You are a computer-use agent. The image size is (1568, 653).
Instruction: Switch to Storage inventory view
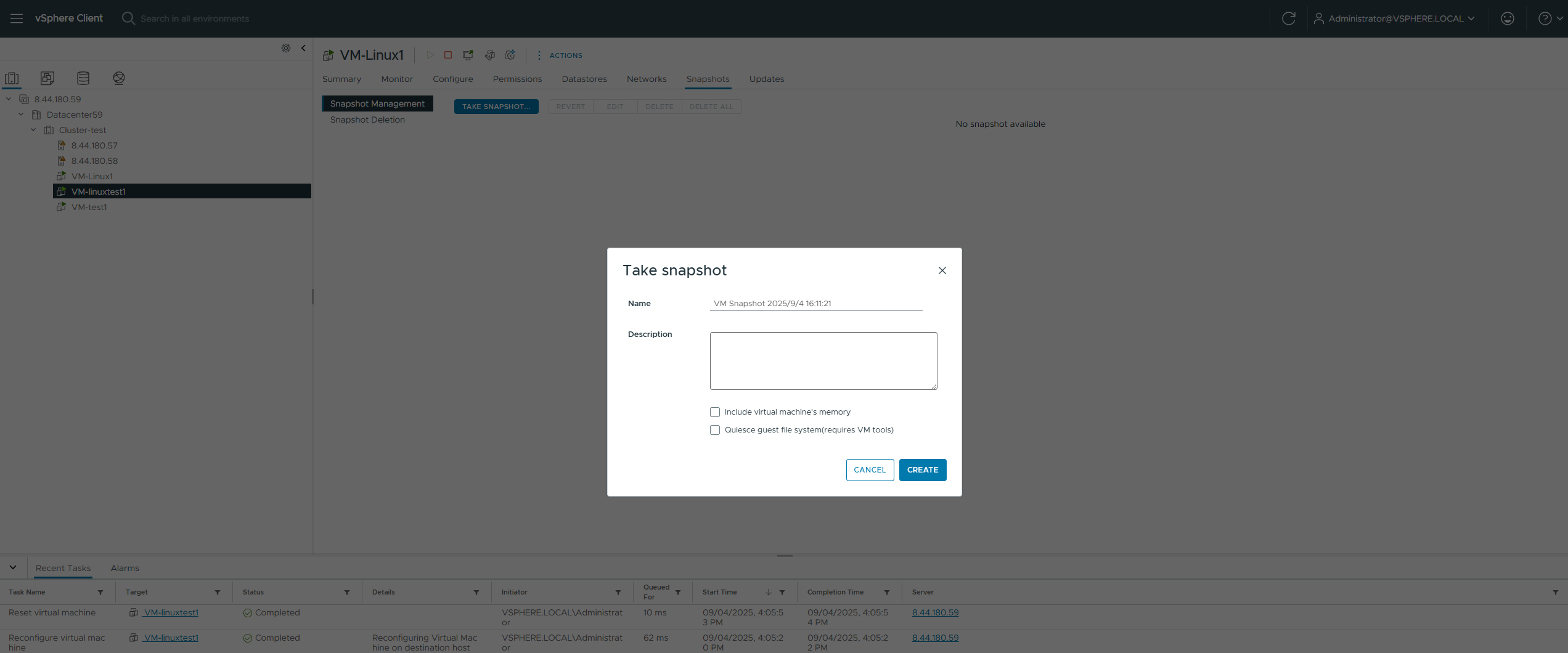click(83, 78)
